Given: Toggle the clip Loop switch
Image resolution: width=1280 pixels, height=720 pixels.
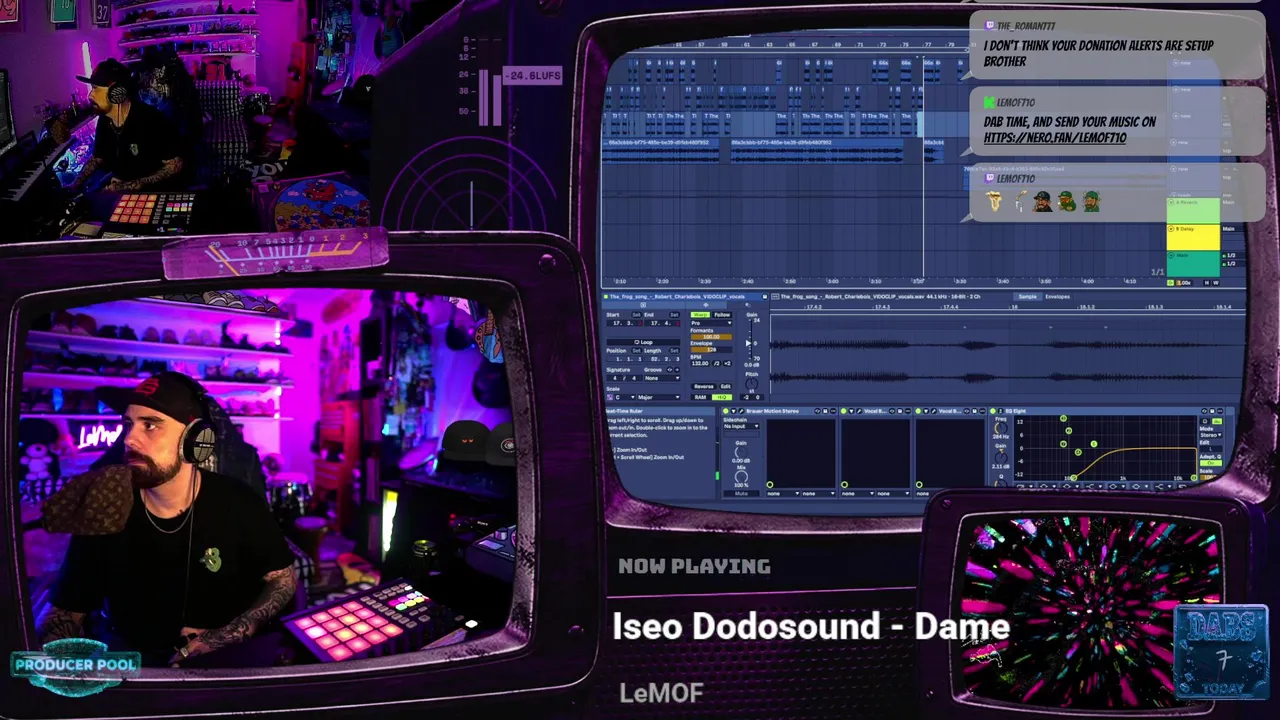Looking at the screenshot, I should [643, 342].
